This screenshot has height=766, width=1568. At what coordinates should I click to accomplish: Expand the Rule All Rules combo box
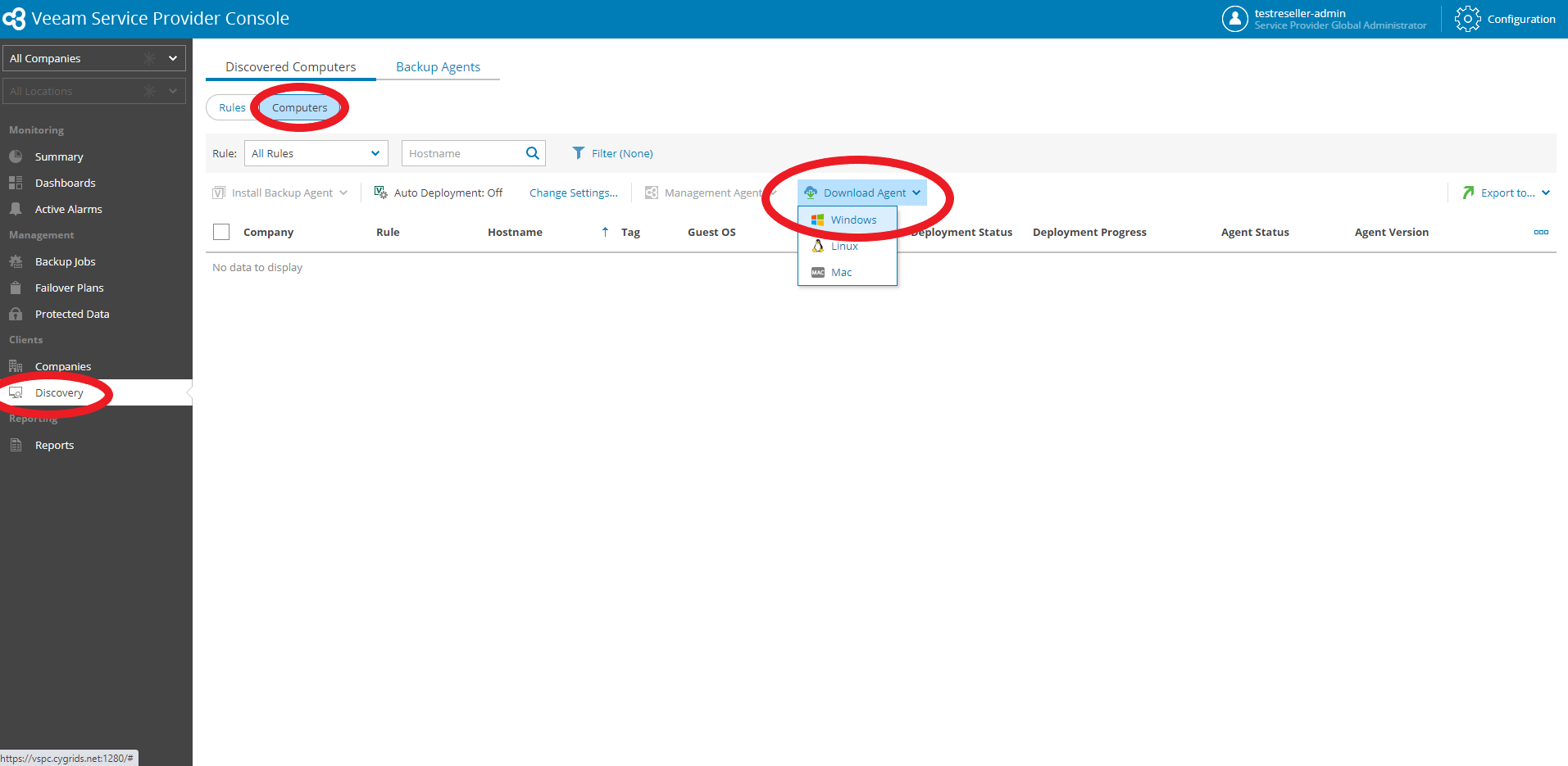click(x=316, y=153)
